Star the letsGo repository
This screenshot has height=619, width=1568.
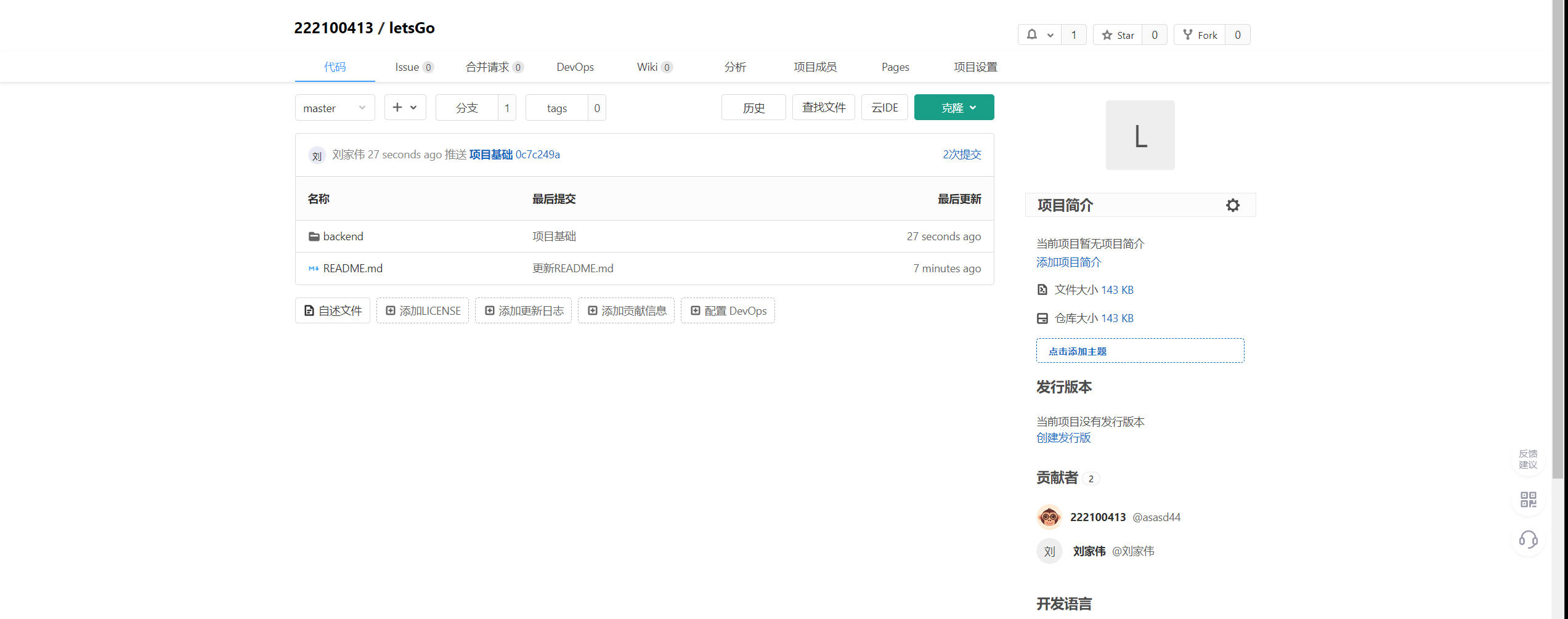(1118, 35)
